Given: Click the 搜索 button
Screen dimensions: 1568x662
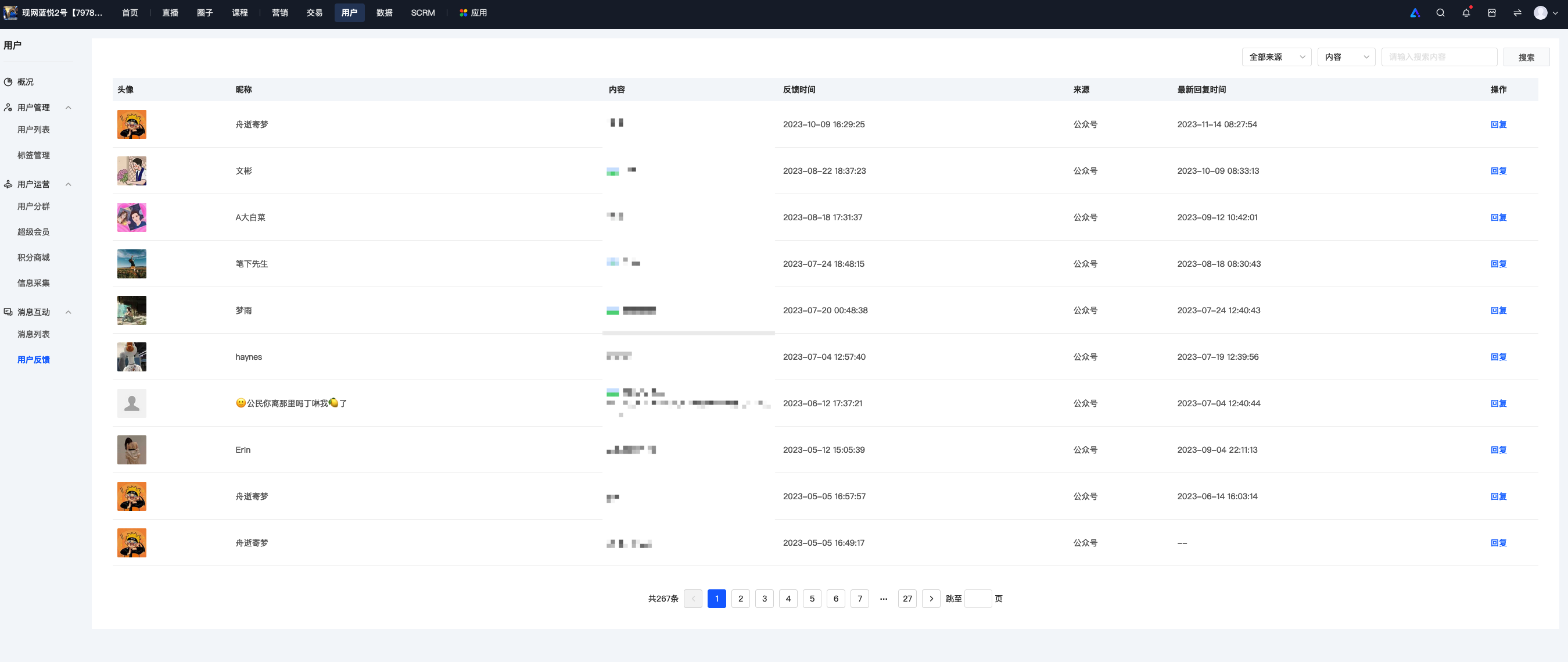Looking at the screenshot, I should coord(1526,56).
